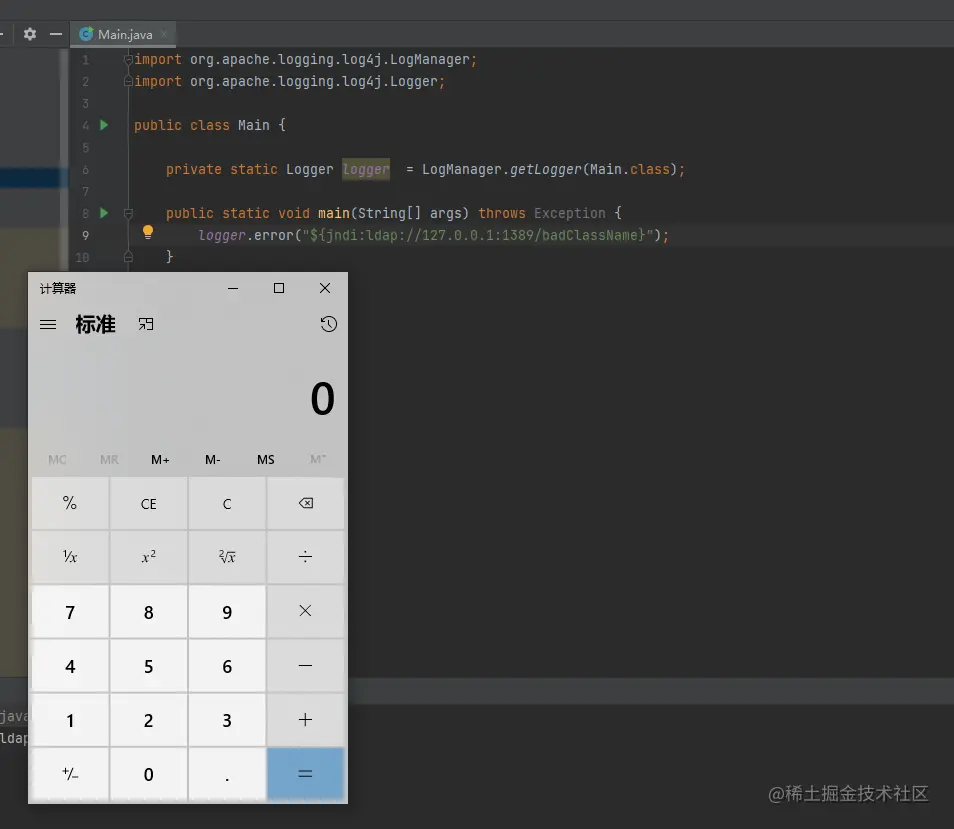Collapse the tool panel with minus icon
The height and width of the screenshot is (829, 954).
click(x=56, y=34)
